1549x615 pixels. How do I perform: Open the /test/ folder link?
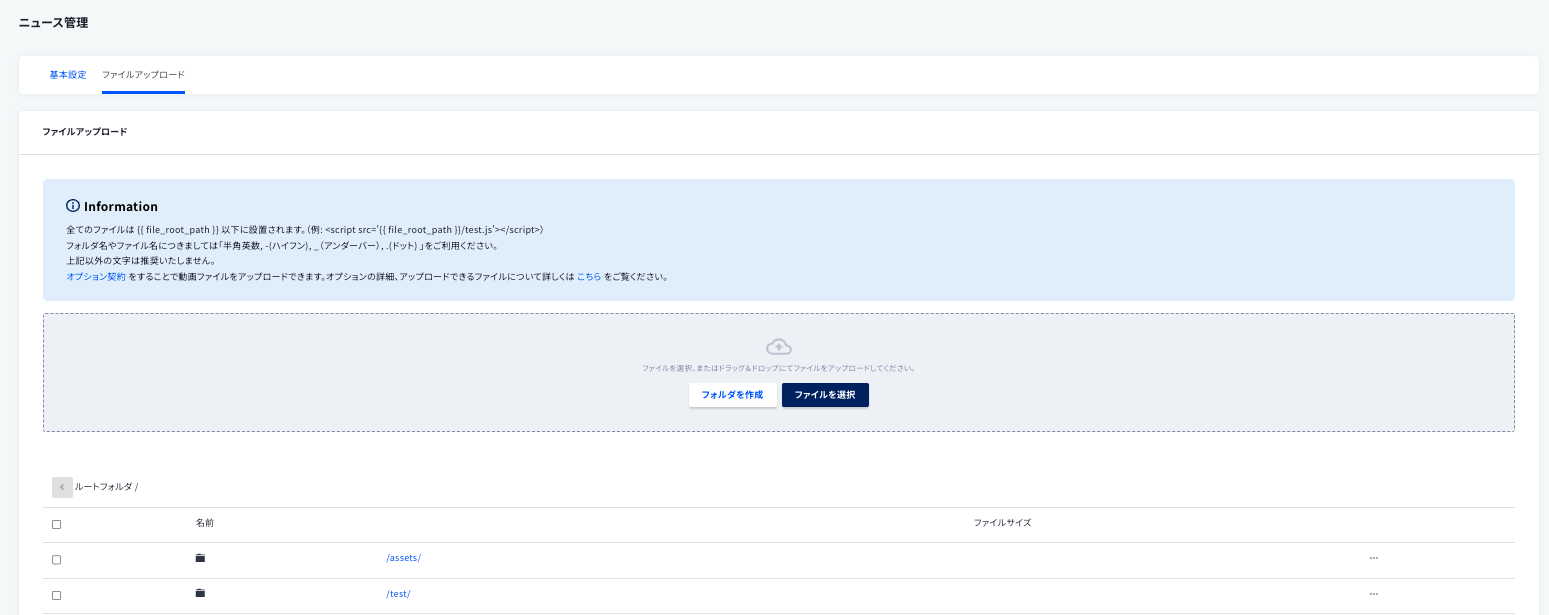pyautogui.click(x=398, y=594)
